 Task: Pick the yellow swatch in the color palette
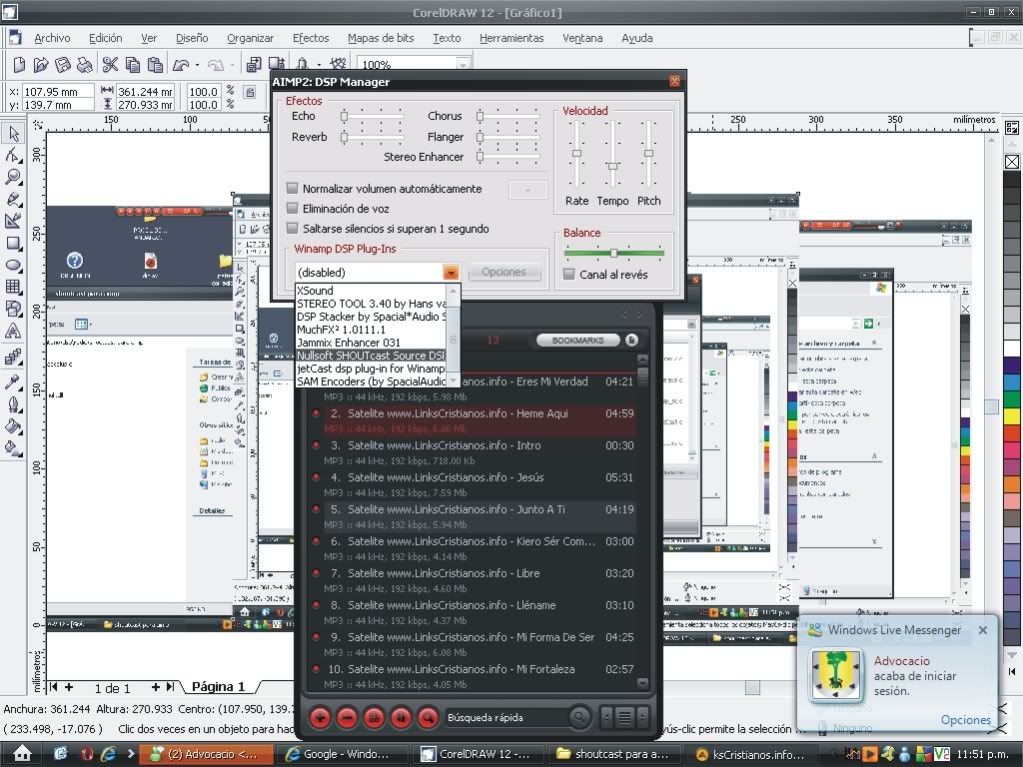[x=1012, y=417]
